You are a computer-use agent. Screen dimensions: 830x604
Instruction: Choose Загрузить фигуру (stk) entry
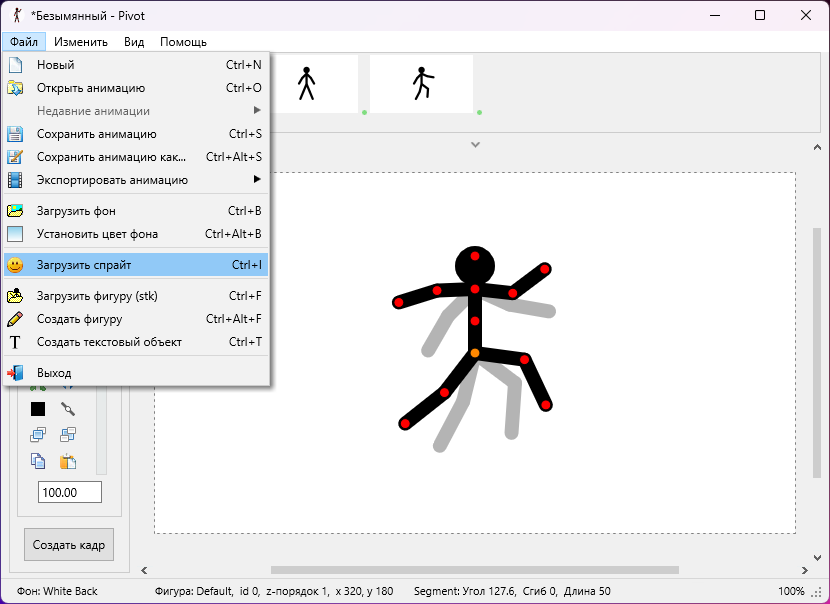[136, 295]
